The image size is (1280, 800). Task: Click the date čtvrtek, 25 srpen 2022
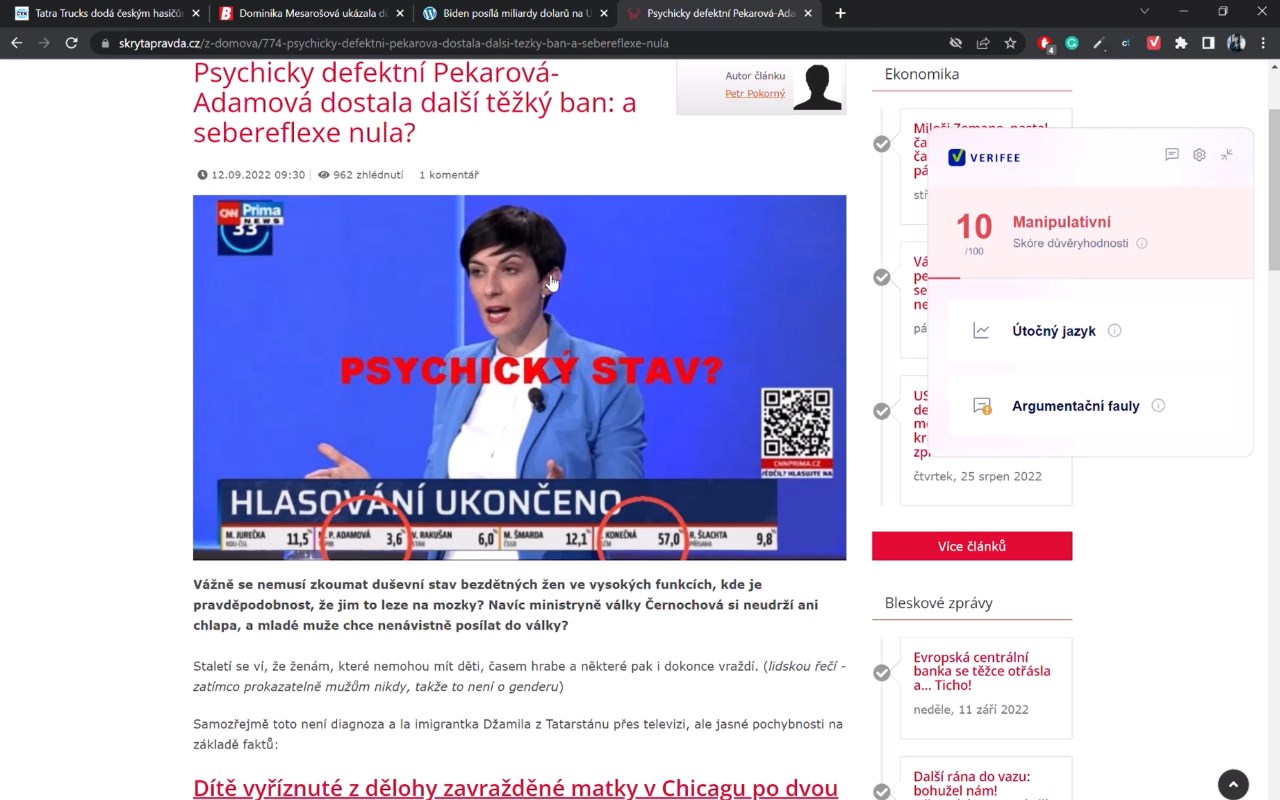(x=977, y=476)
